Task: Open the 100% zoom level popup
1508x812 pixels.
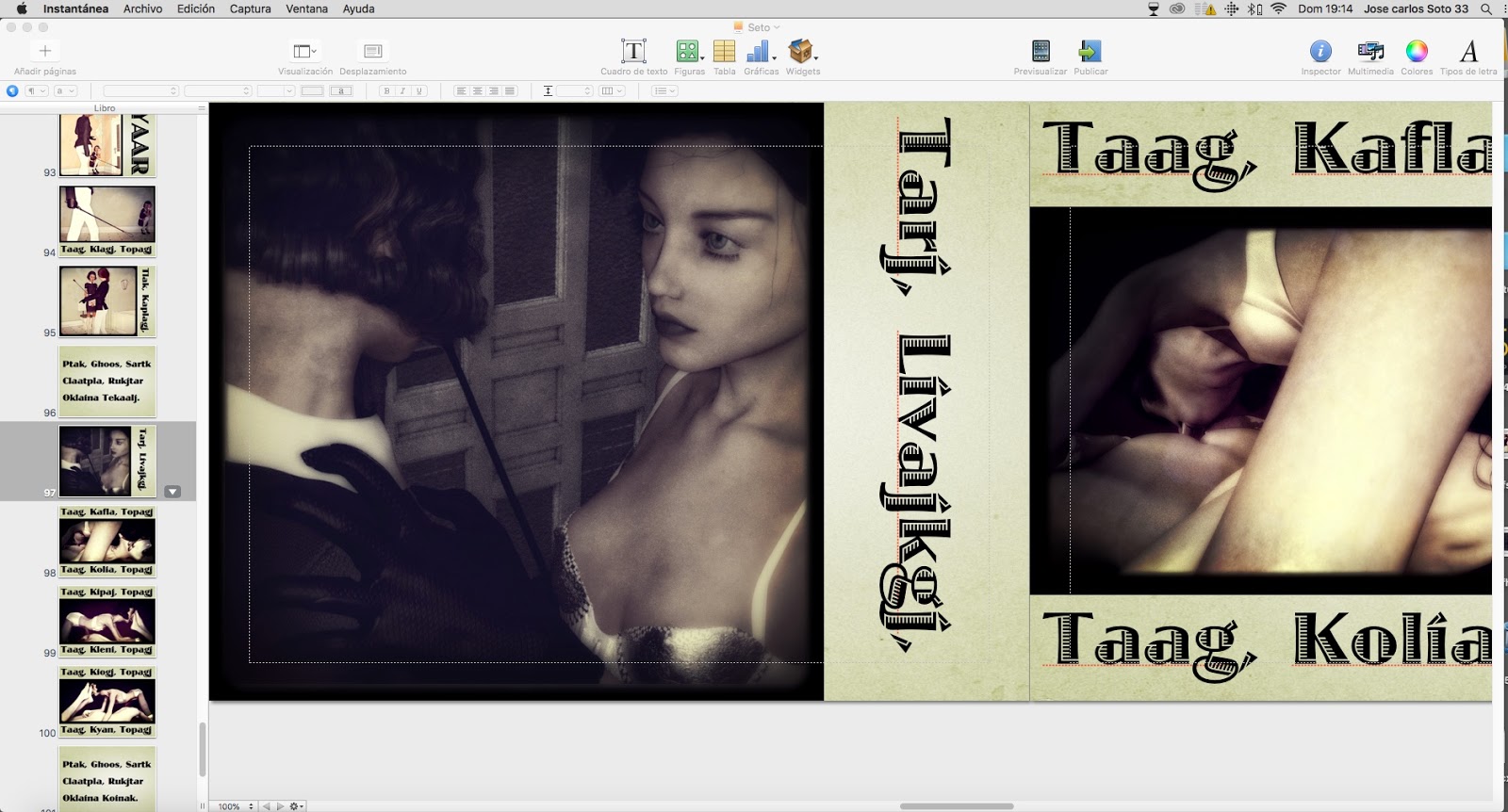Action: [x=236, y=806]
